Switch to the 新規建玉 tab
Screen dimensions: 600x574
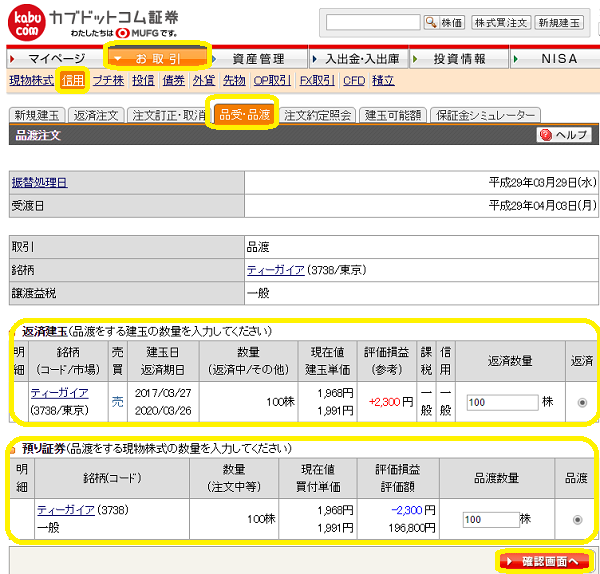coord(37,115)
